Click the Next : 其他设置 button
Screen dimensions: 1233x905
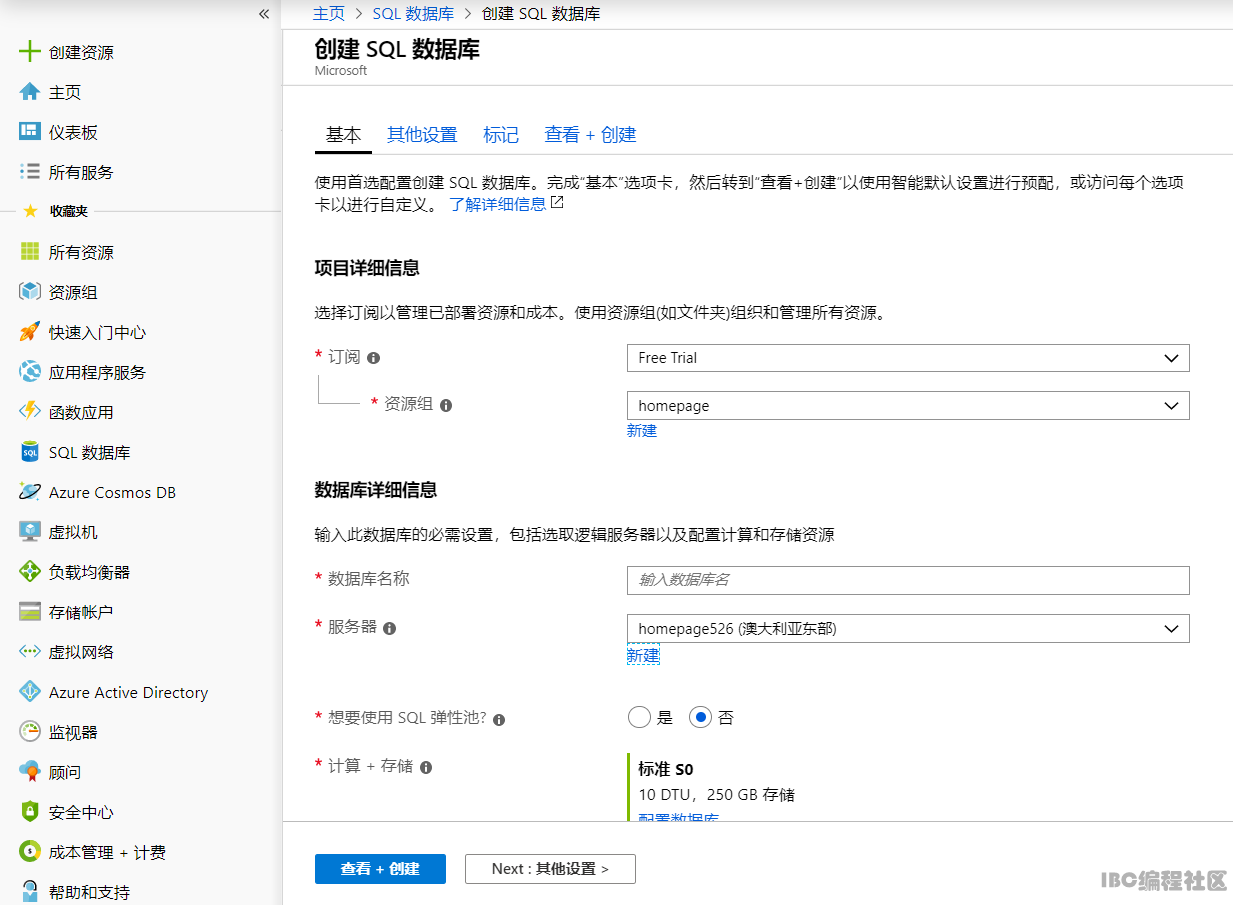click(x=550, y=869)
